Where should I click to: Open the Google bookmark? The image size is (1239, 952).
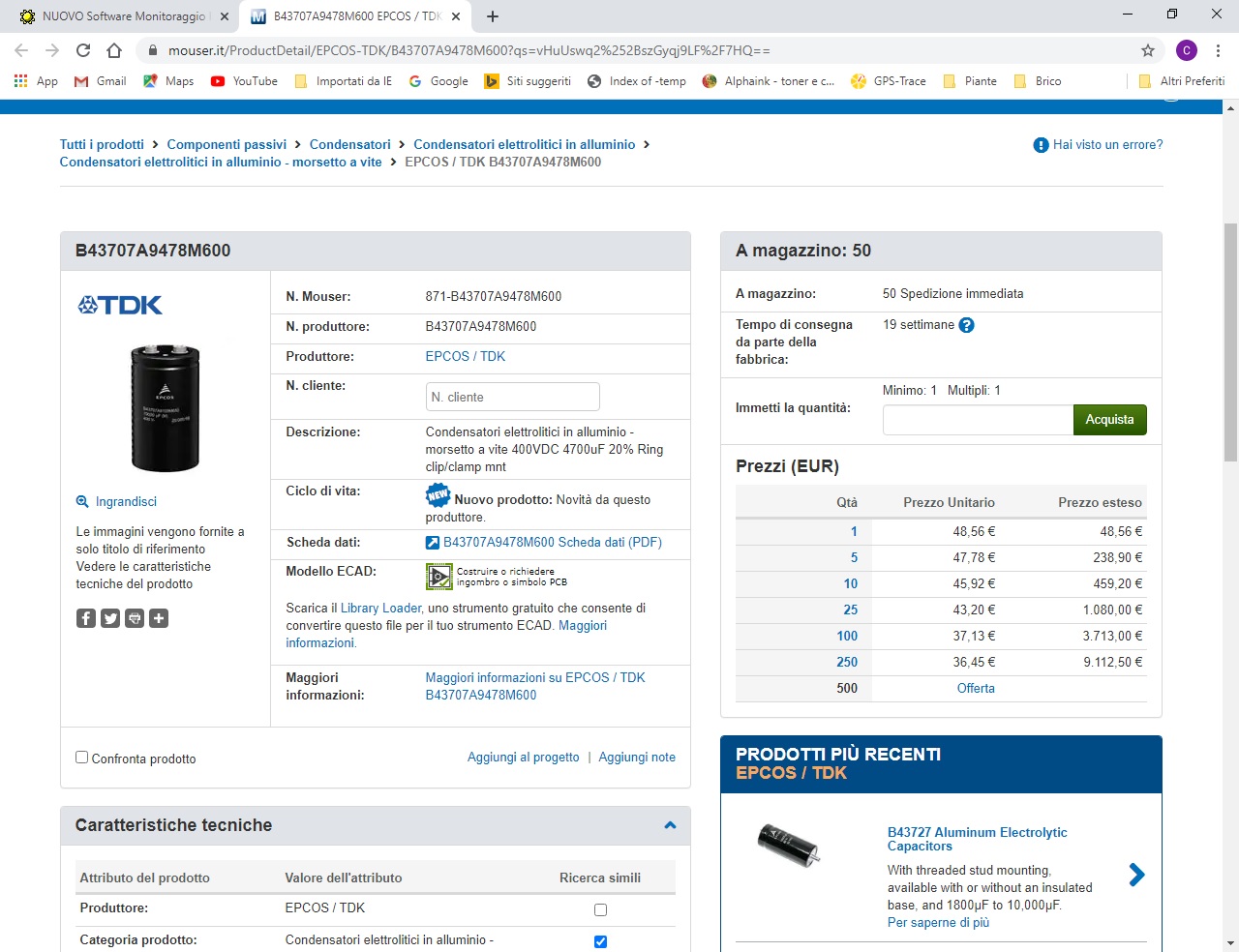pos(438,81)
